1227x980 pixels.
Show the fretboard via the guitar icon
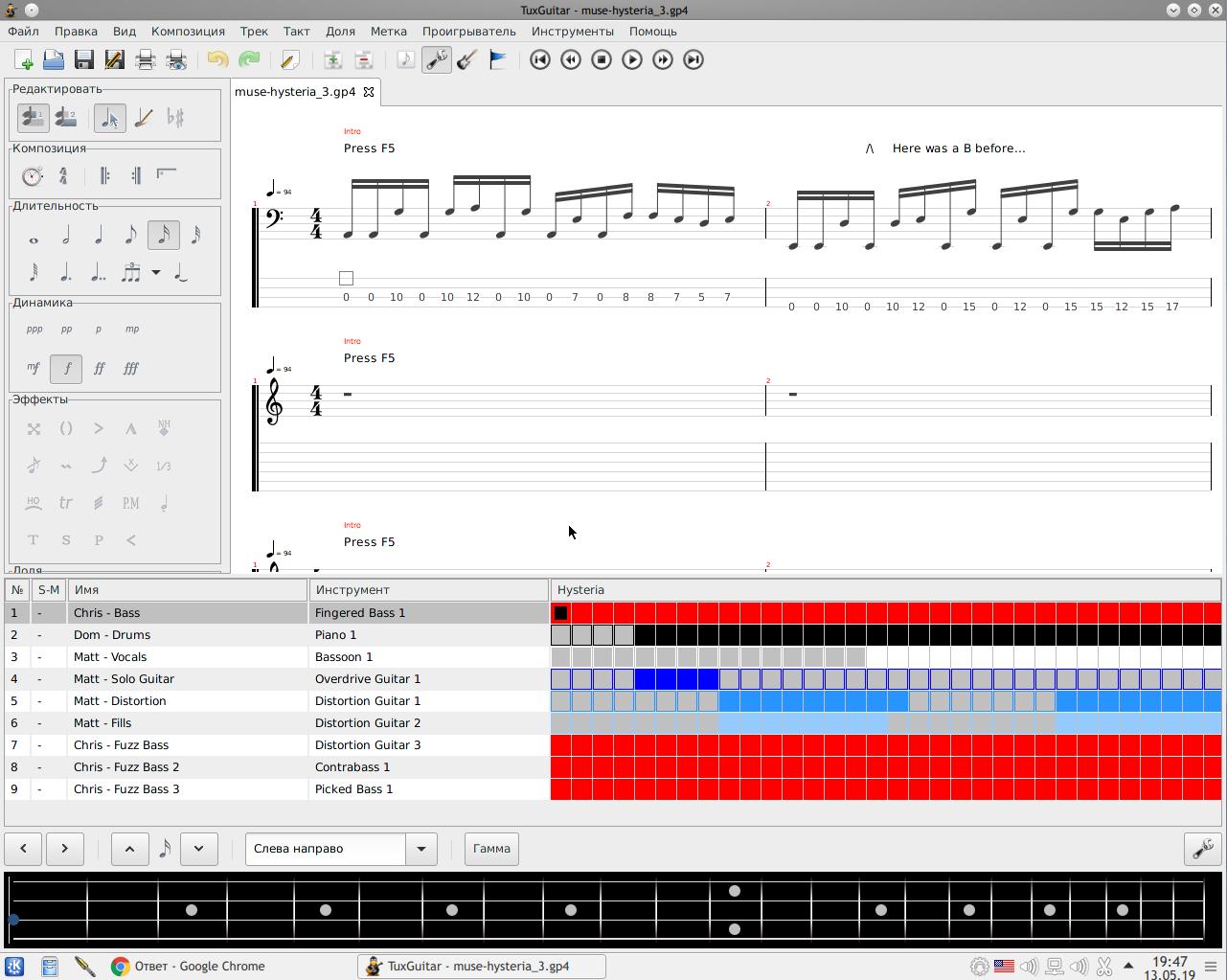point(467,59)
